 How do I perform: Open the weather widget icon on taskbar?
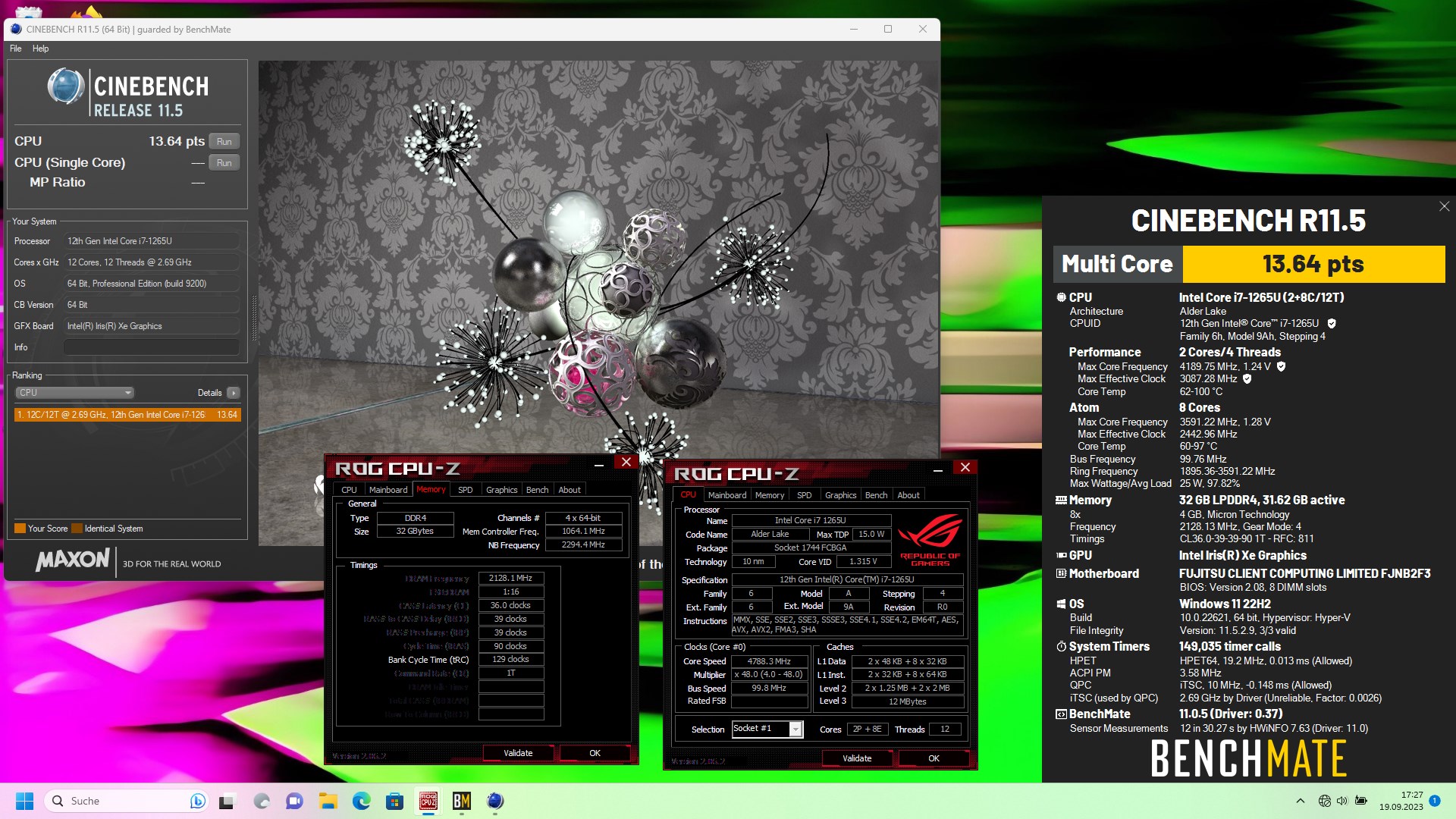click(x=262, y=801)
